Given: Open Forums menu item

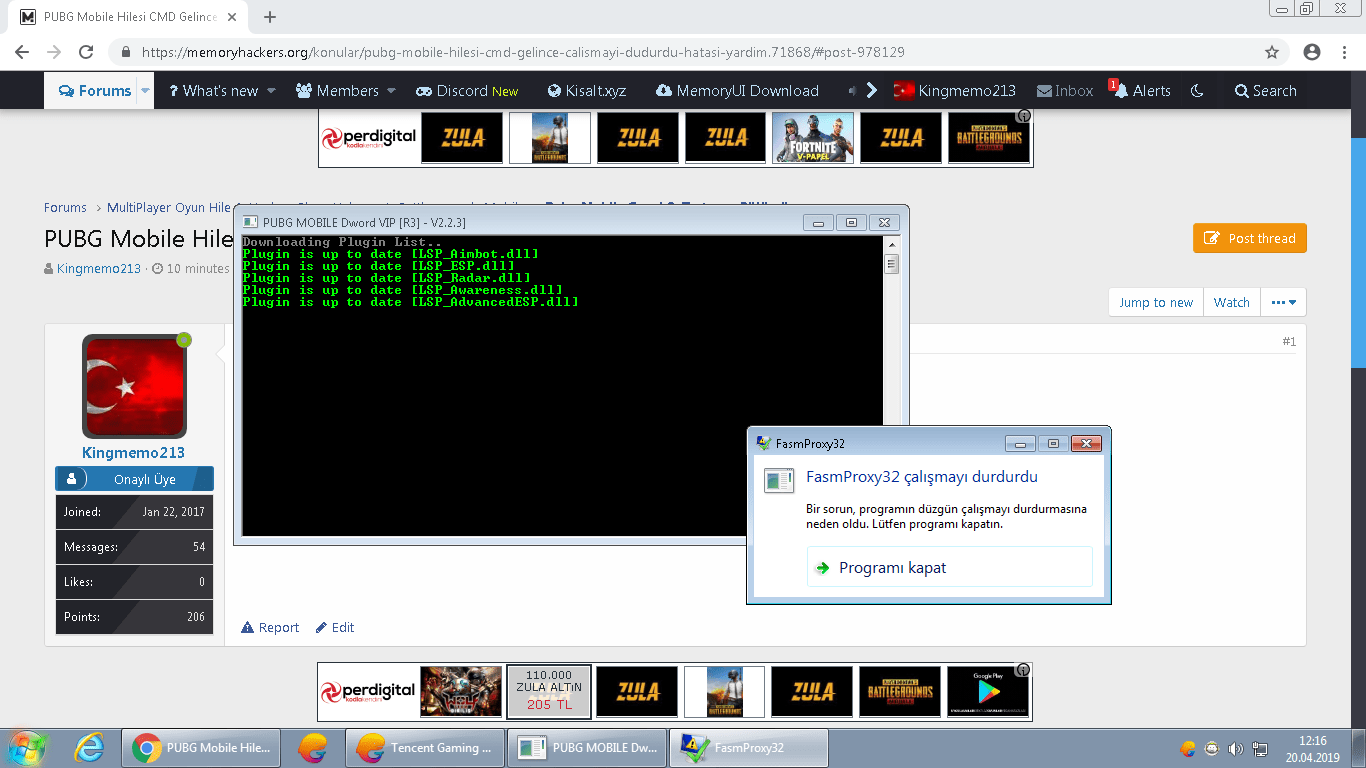Looking at the screenshot, I should tap(95, 91).
